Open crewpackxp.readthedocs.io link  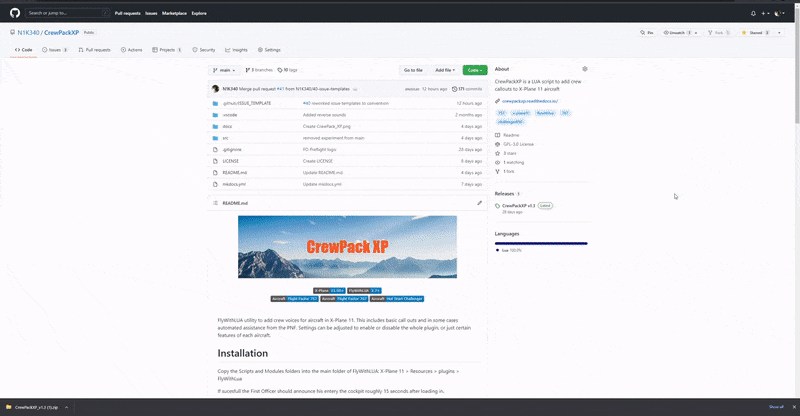coord(530,101)
